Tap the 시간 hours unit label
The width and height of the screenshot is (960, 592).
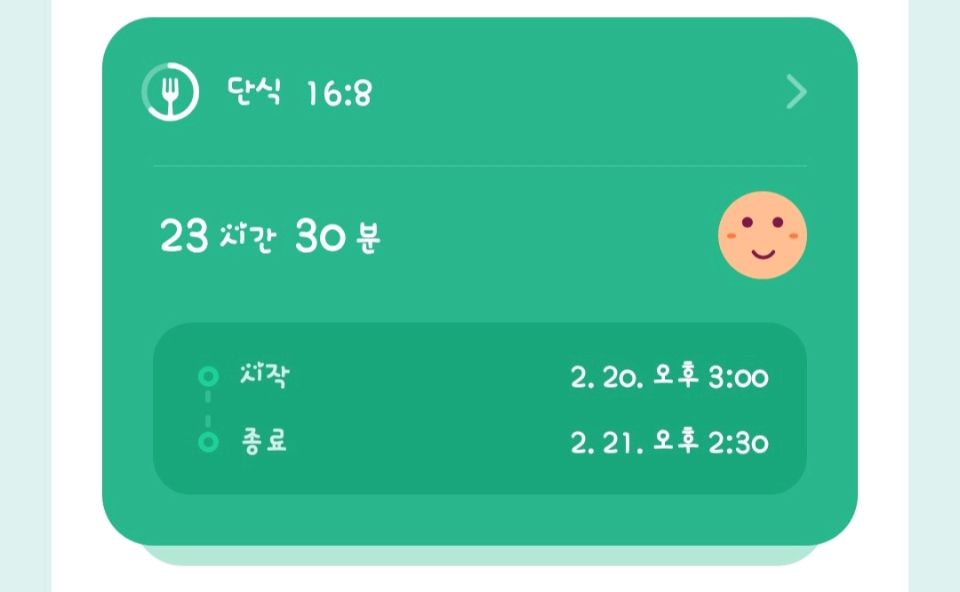pos(244,239)
